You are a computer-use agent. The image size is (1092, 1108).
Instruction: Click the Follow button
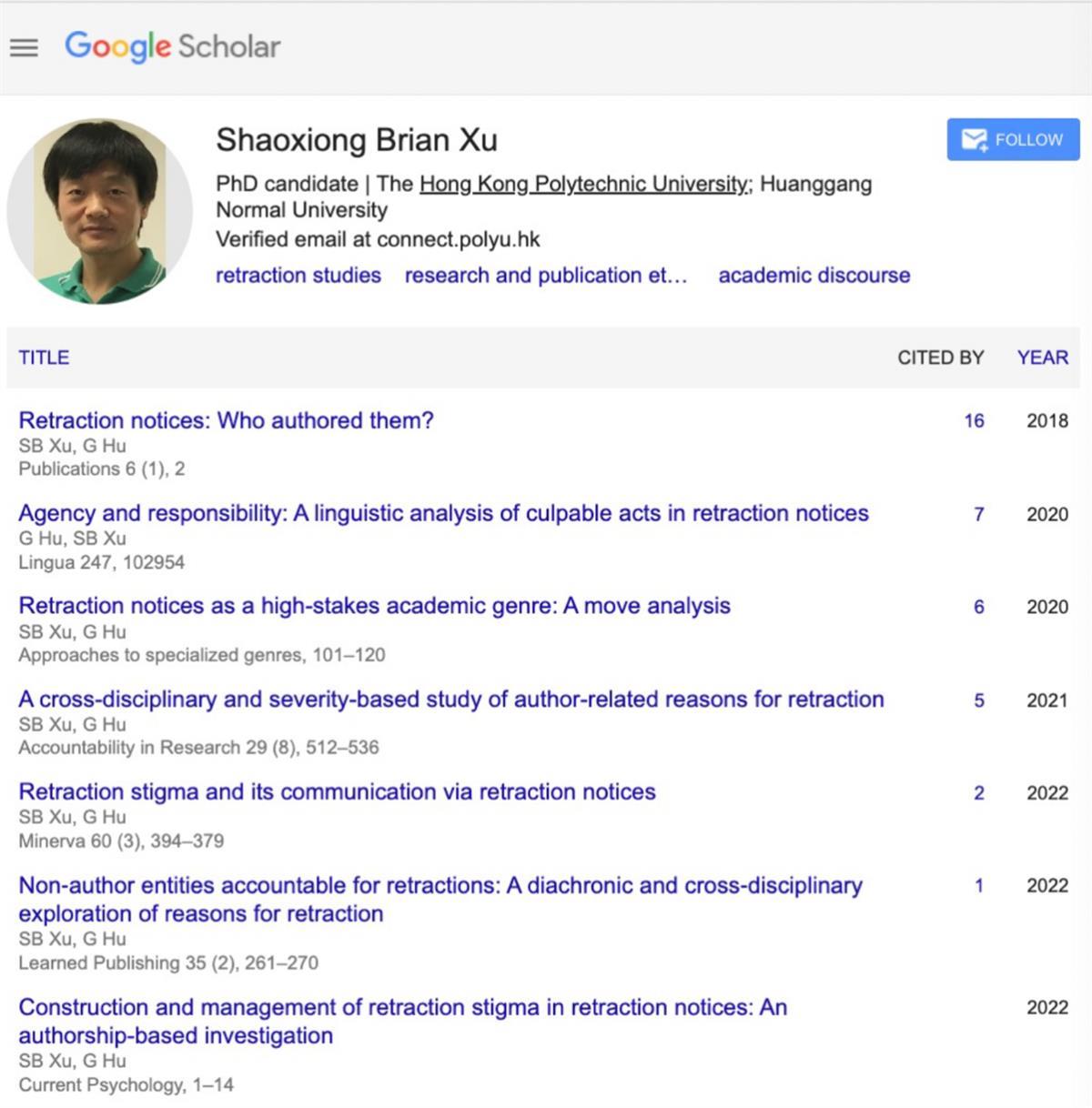coord(1012,140)
